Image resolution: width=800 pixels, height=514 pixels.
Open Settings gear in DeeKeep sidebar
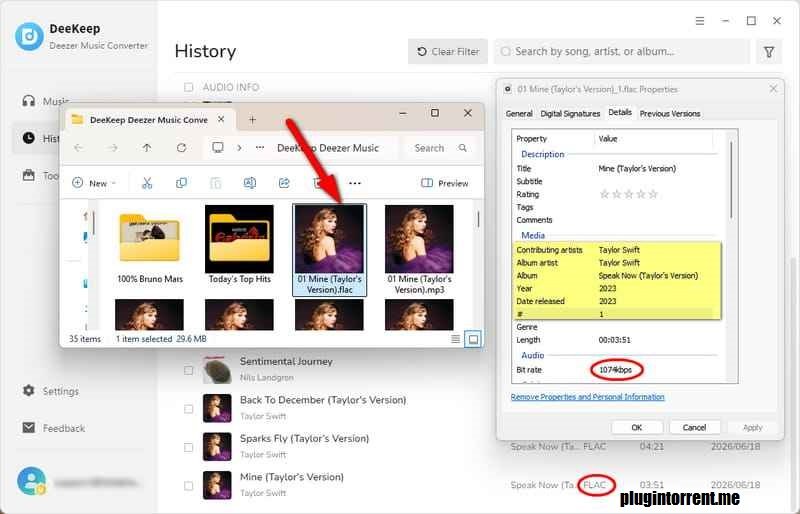tap(29, 391)
